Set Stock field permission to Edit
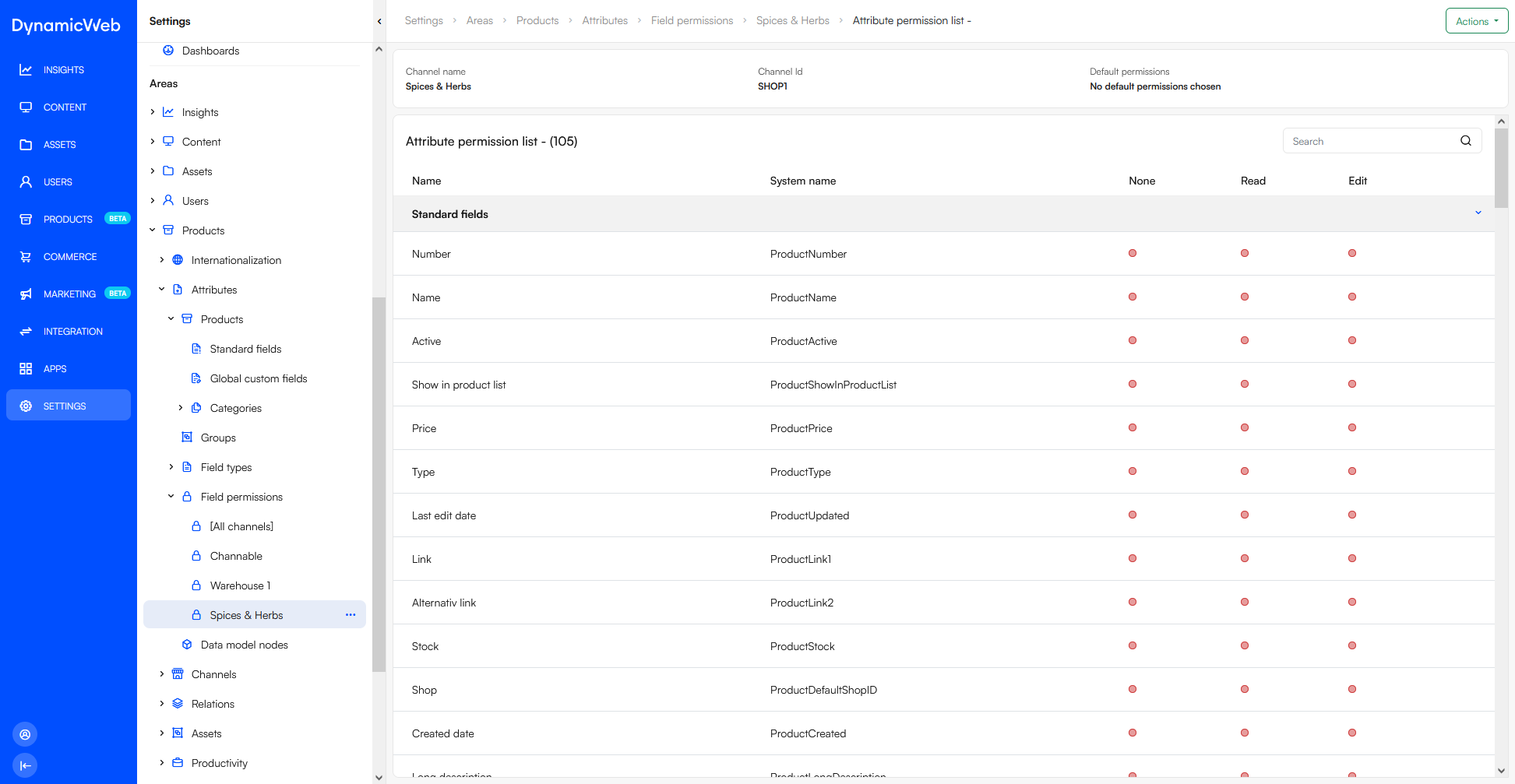The width and height of the screenshot is (1515, 784). pyautogui.click(x=1352, y=645)
